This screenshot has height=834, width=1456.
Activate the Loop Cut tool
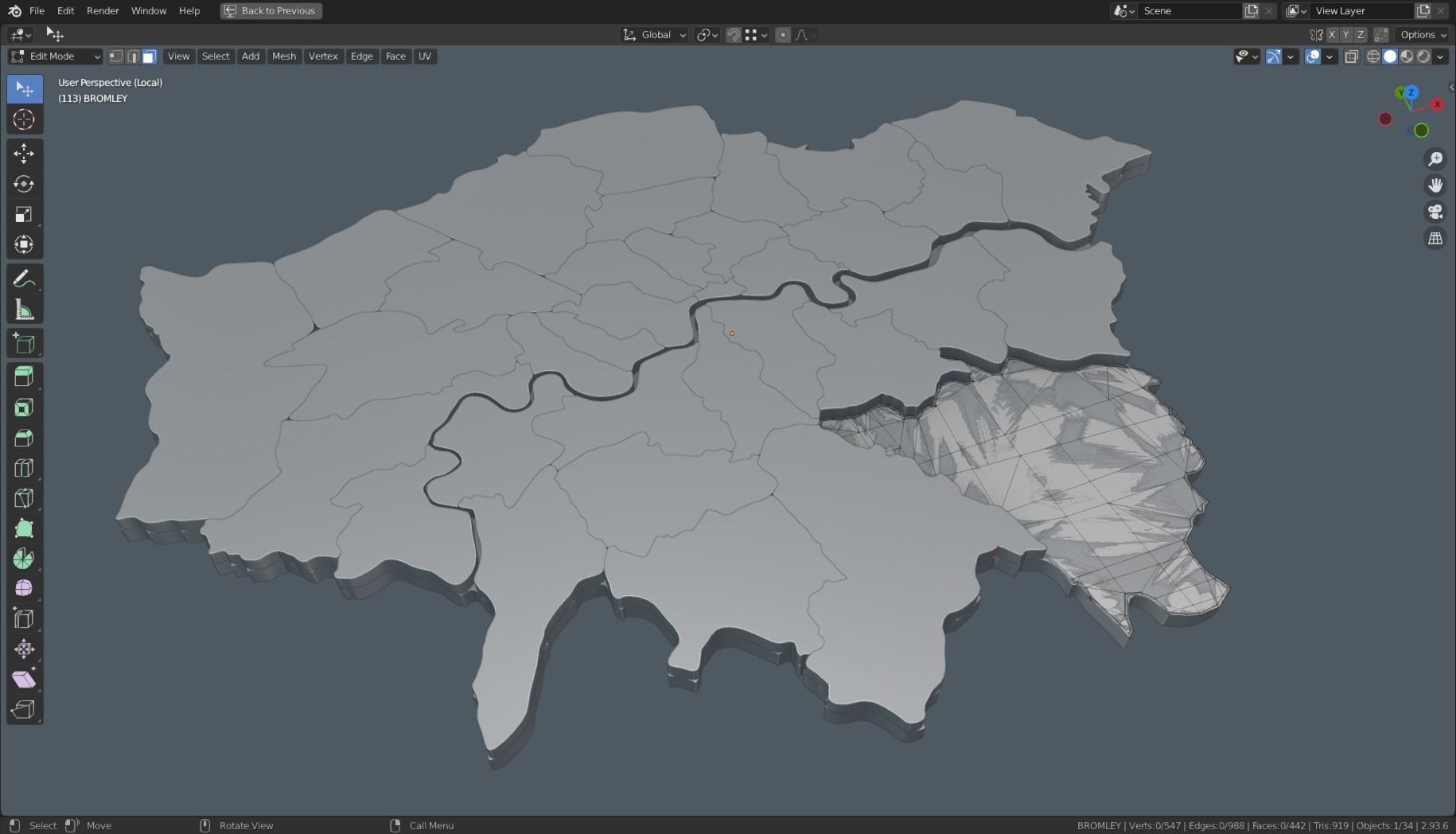tap(24, 468)
